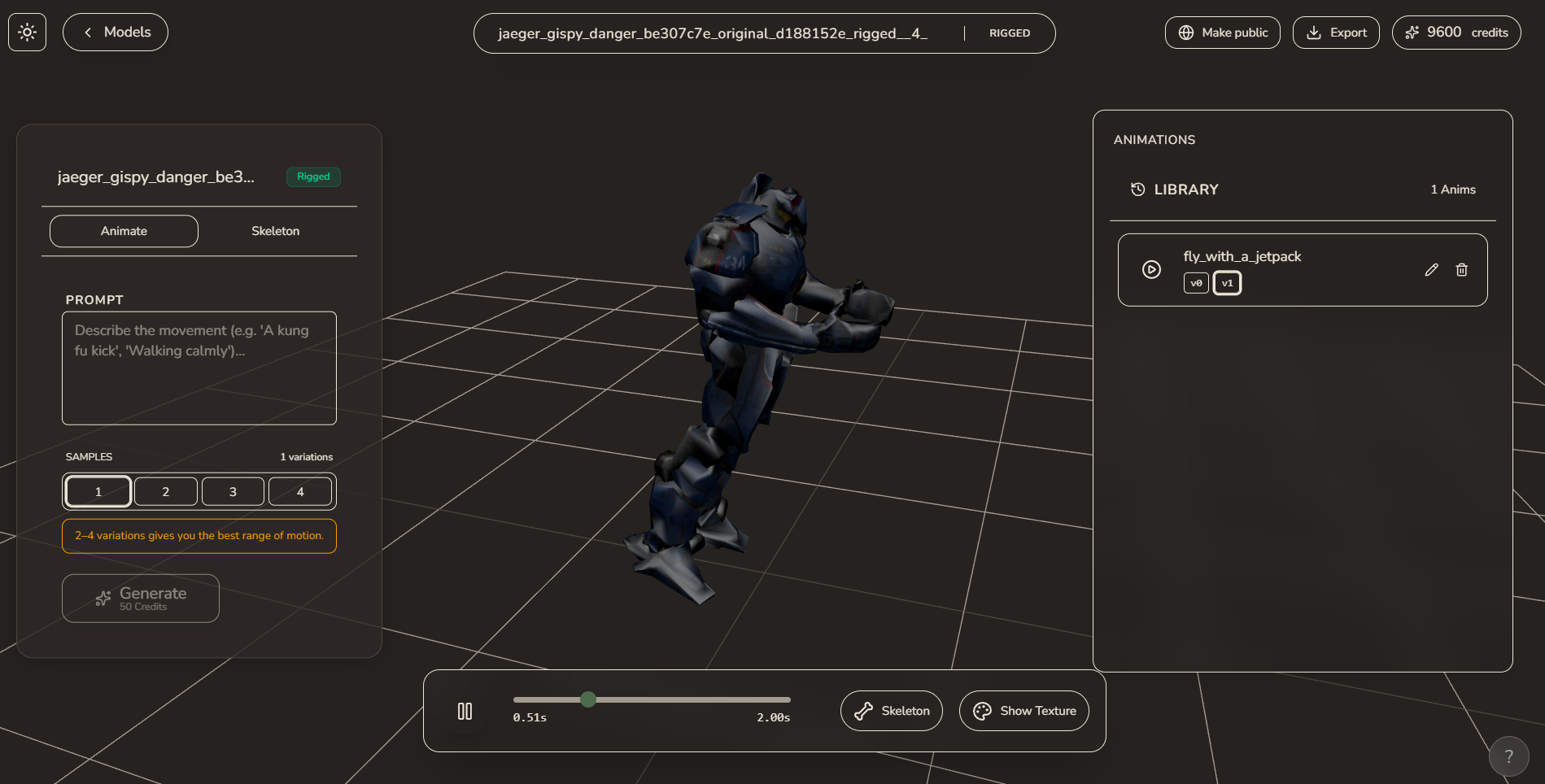Screen dimensions: 1545x784
Task: Toggle the light/dark theme sun icon
Action: coord(27,33)
